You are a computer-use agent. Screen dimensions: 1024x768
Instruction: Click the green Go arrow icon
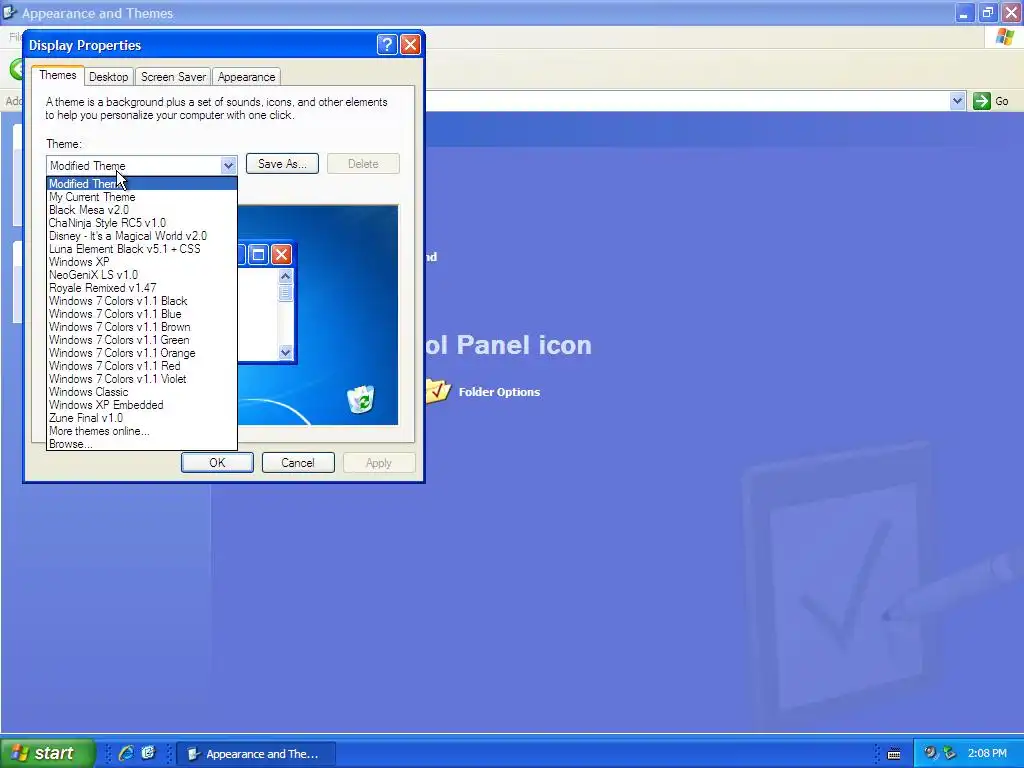(x=981, y=101)
